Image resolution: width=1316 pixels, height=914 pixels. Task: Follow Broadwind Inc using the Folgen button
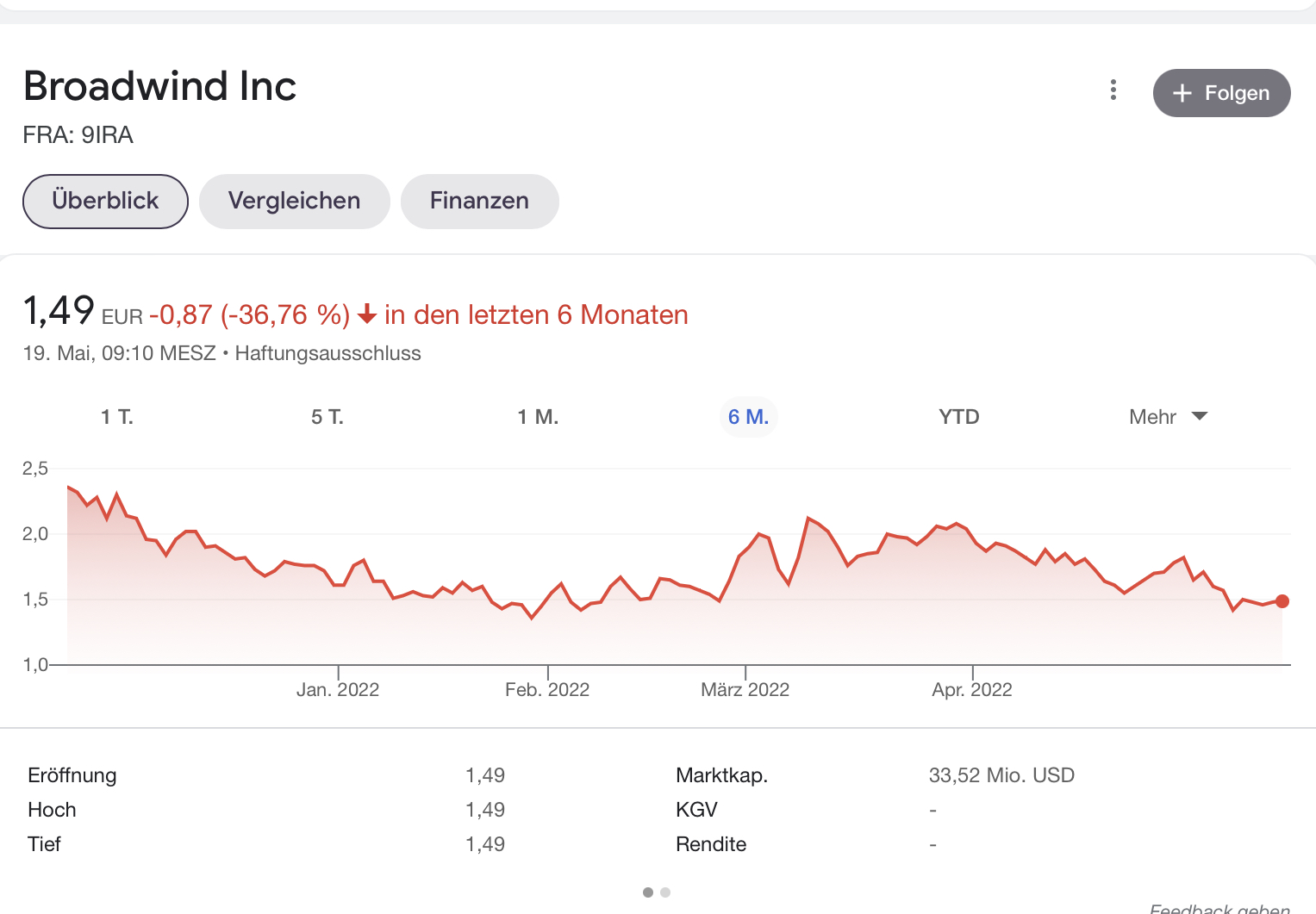pos(1221,93)
